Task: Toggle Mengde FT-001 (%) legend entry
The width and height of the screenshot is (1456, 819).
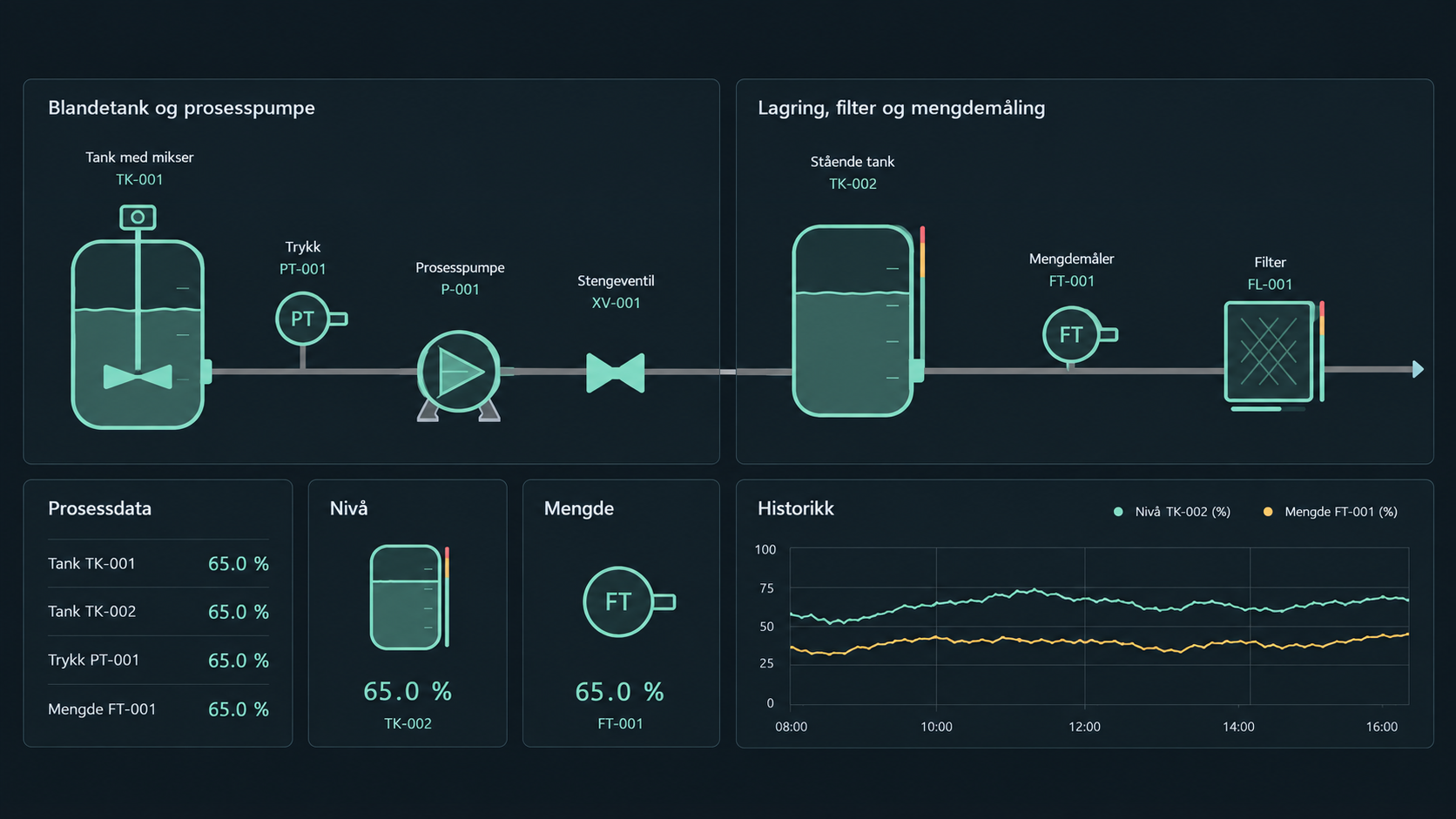Action: 1331,512
